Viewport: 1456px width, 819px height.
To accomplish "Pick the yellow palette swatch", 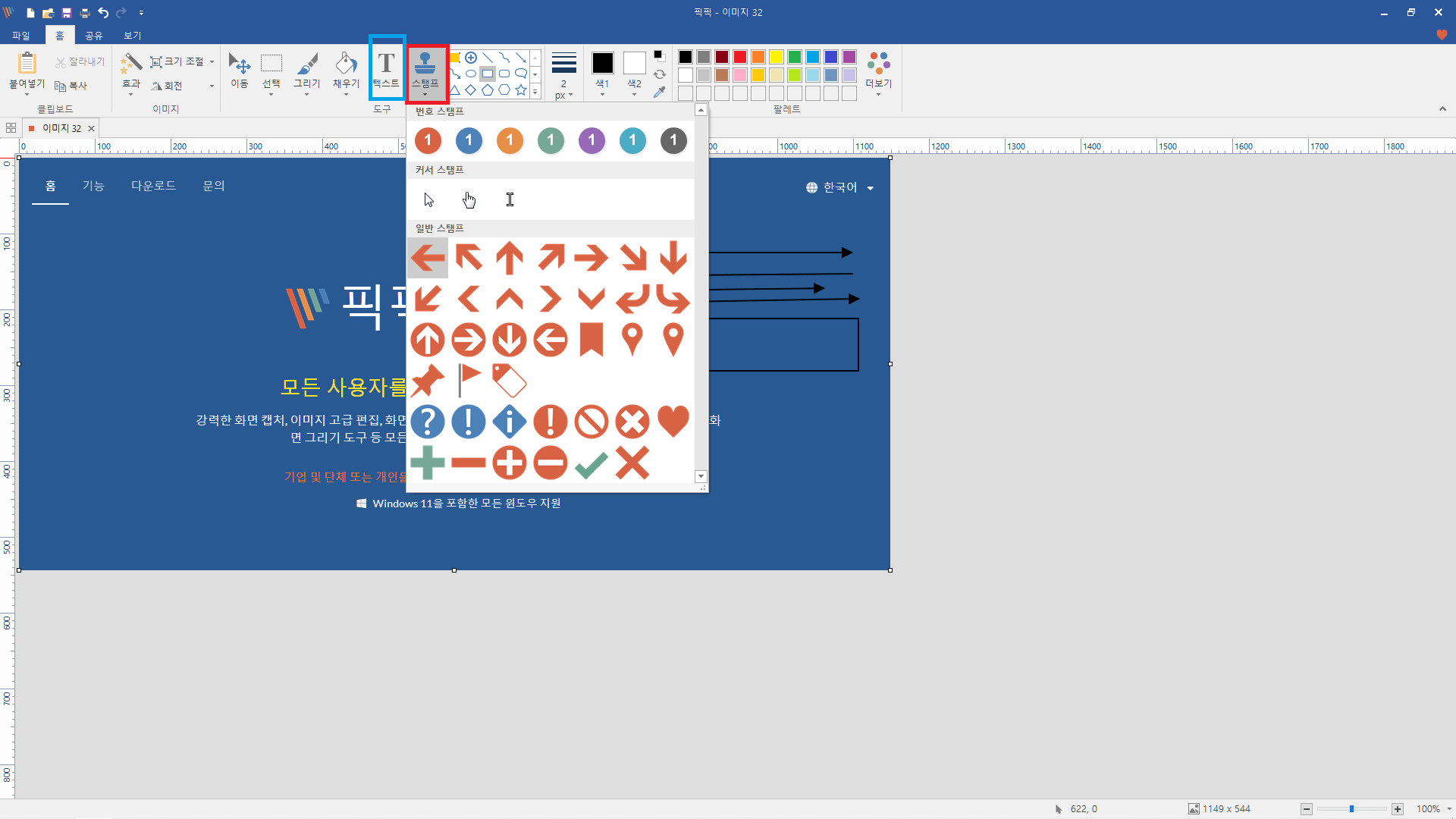I will coord(776,57).
